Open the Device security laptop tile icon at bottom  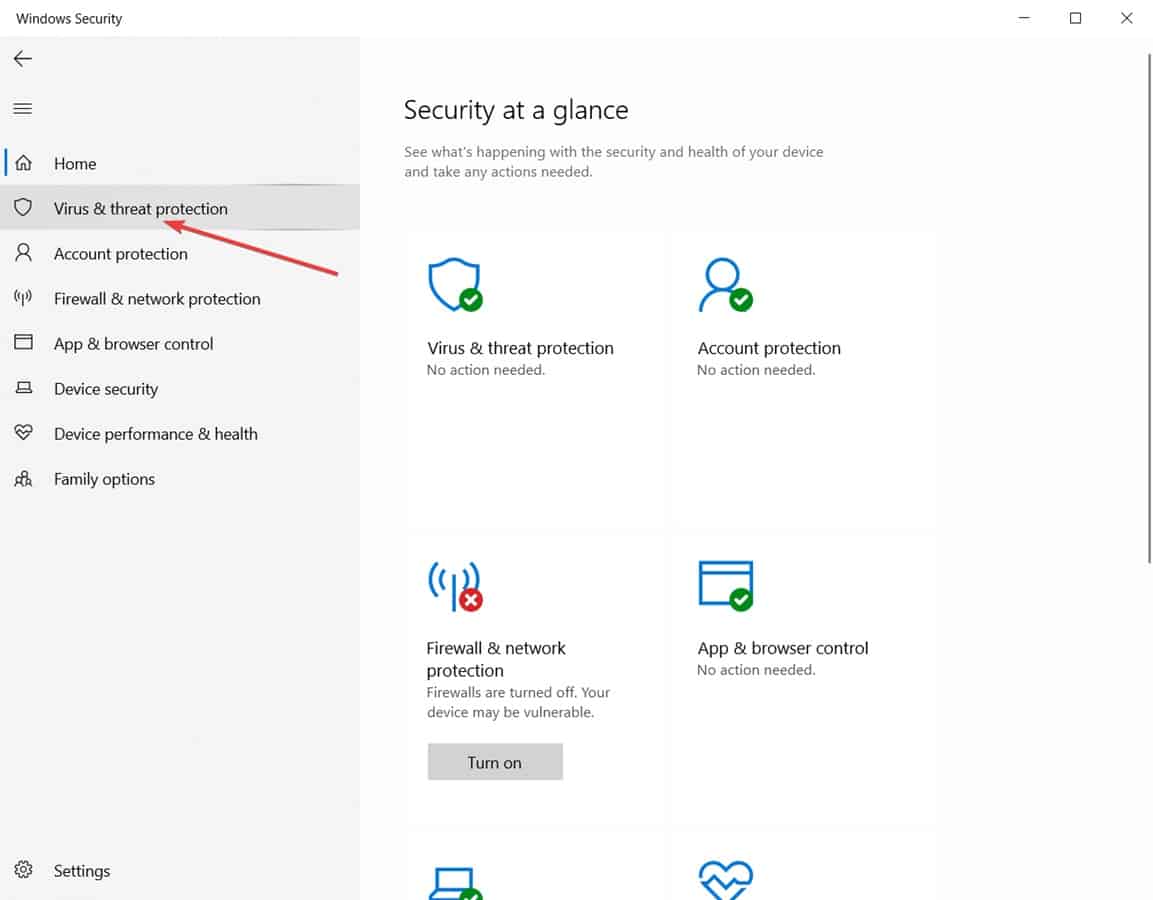pos(455,883)
